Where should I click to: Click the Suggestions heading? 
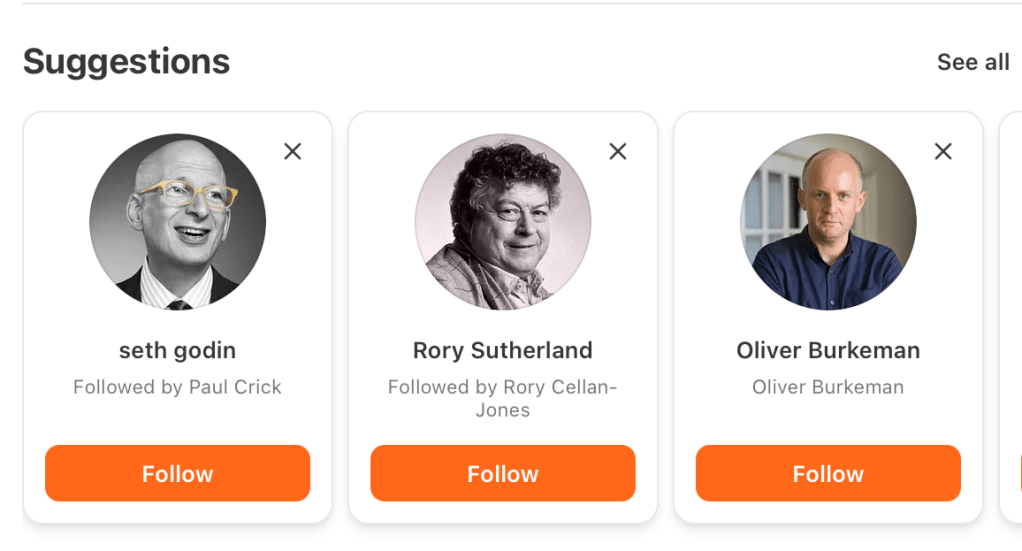click(127, 62)
